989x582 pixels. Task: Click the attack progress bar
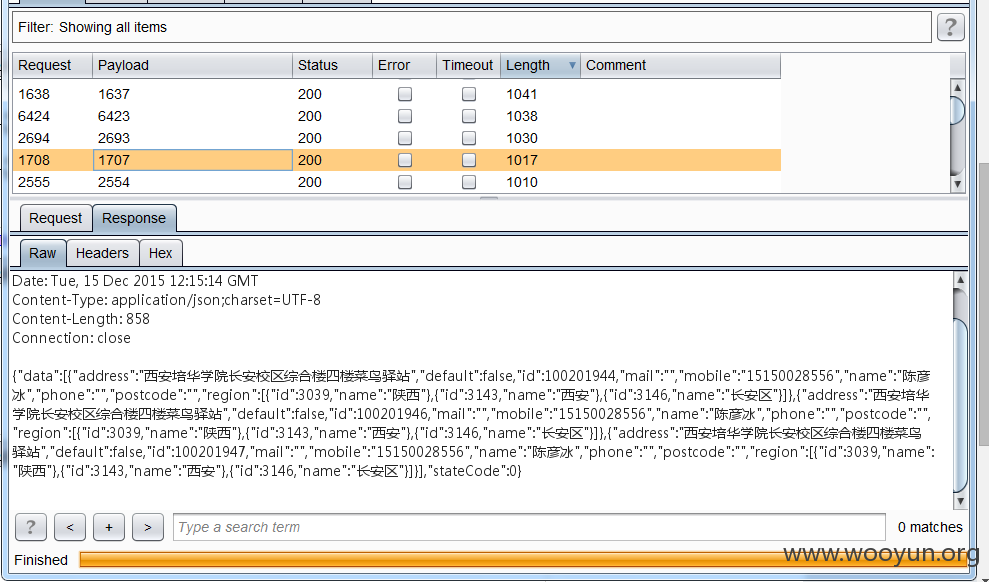pos(524,559)
